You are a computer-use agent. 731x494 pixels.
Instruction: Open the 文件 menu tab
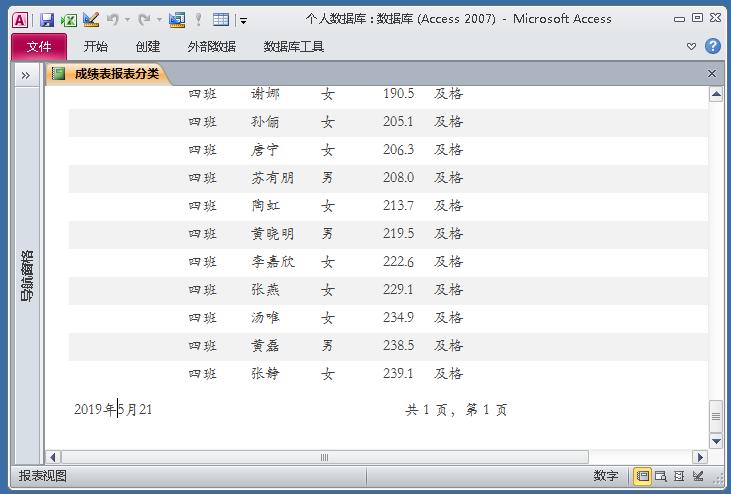pyautogui.click(x=39, y=46)
